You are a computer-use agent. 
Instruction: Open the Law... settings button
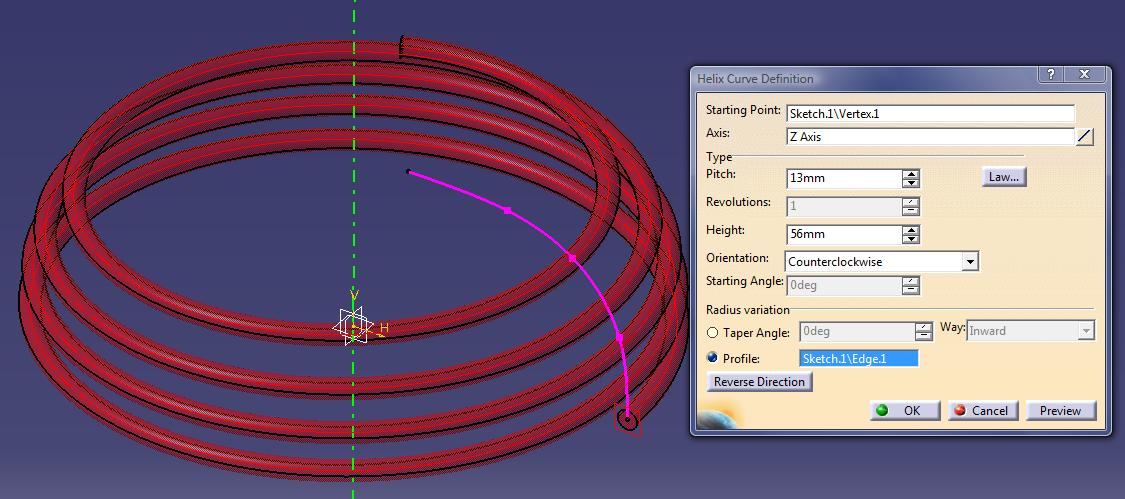pos(1004,177)
